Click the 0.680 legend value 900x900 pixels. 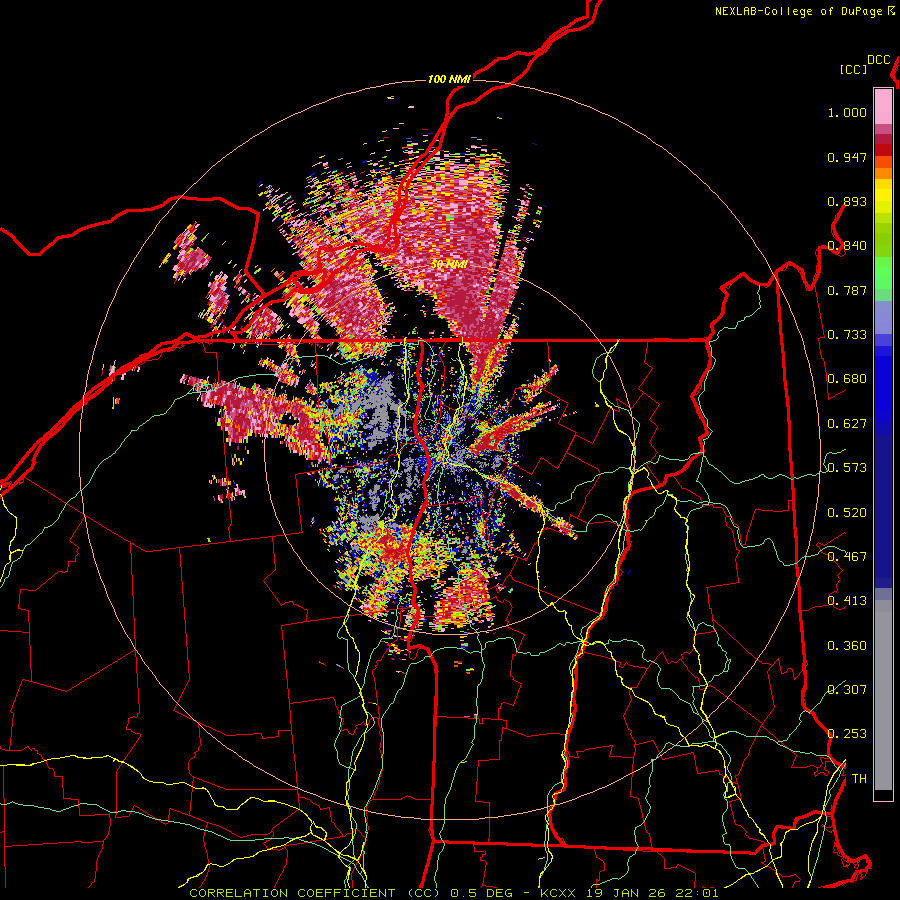(x=847, y=379)
